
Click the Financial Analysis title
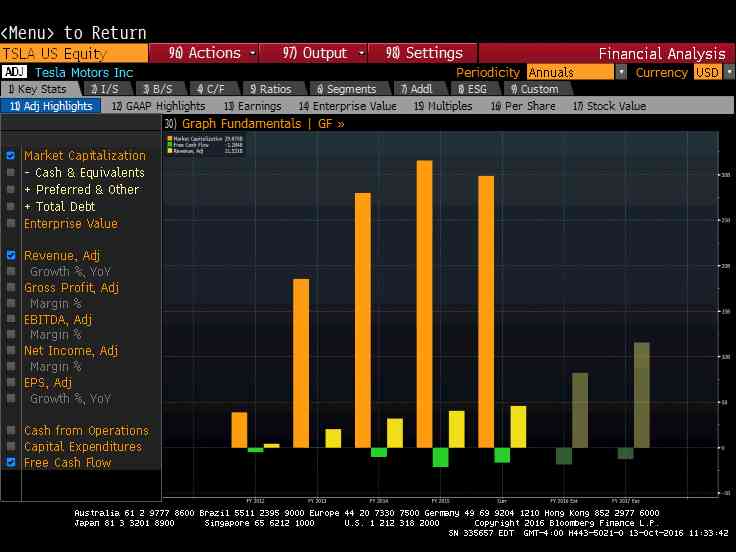click(662, 54)
